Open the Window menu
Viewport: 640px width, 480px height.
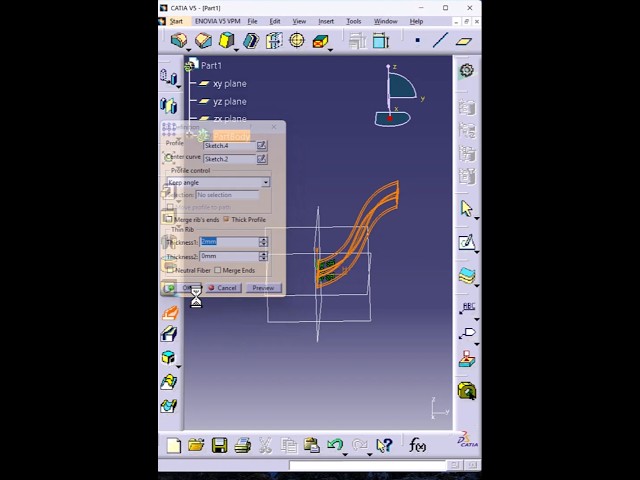(x=385, y=21)
